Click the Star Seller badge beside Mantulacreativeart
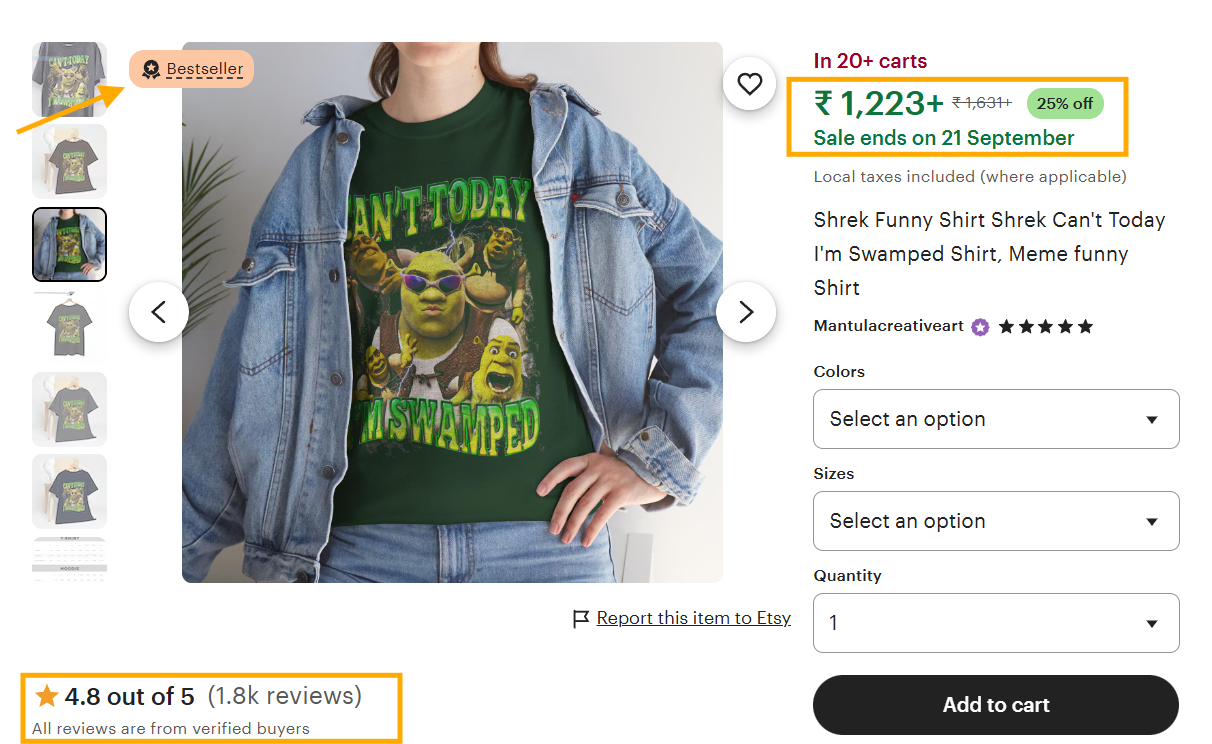This screenshot has height=744, width=1212. pos(980,327)
